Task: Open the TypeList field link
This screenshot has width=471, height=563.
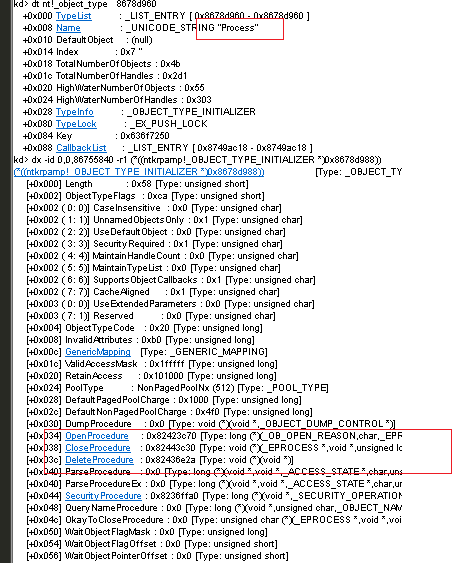Action: click(x=74, y=16)
